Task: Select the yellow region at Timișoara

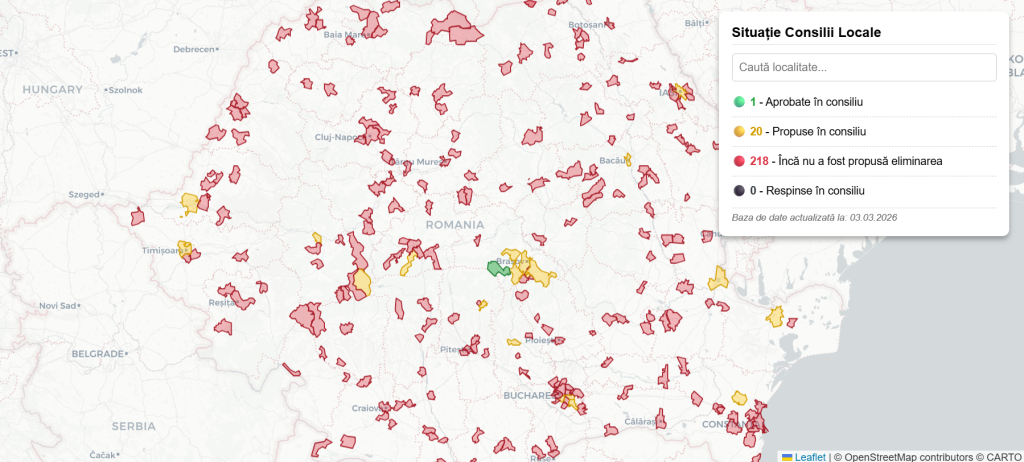Action: (184, 248)
